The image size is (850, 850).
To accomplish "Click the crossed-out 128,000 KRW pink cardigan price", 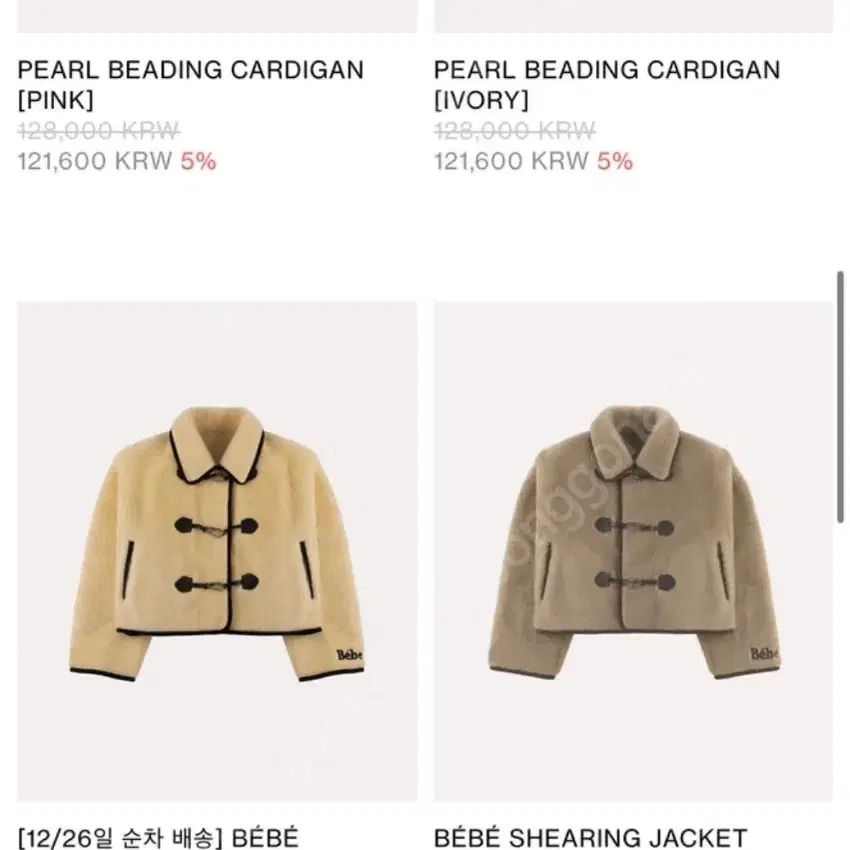I will click(x=98, y=131).
